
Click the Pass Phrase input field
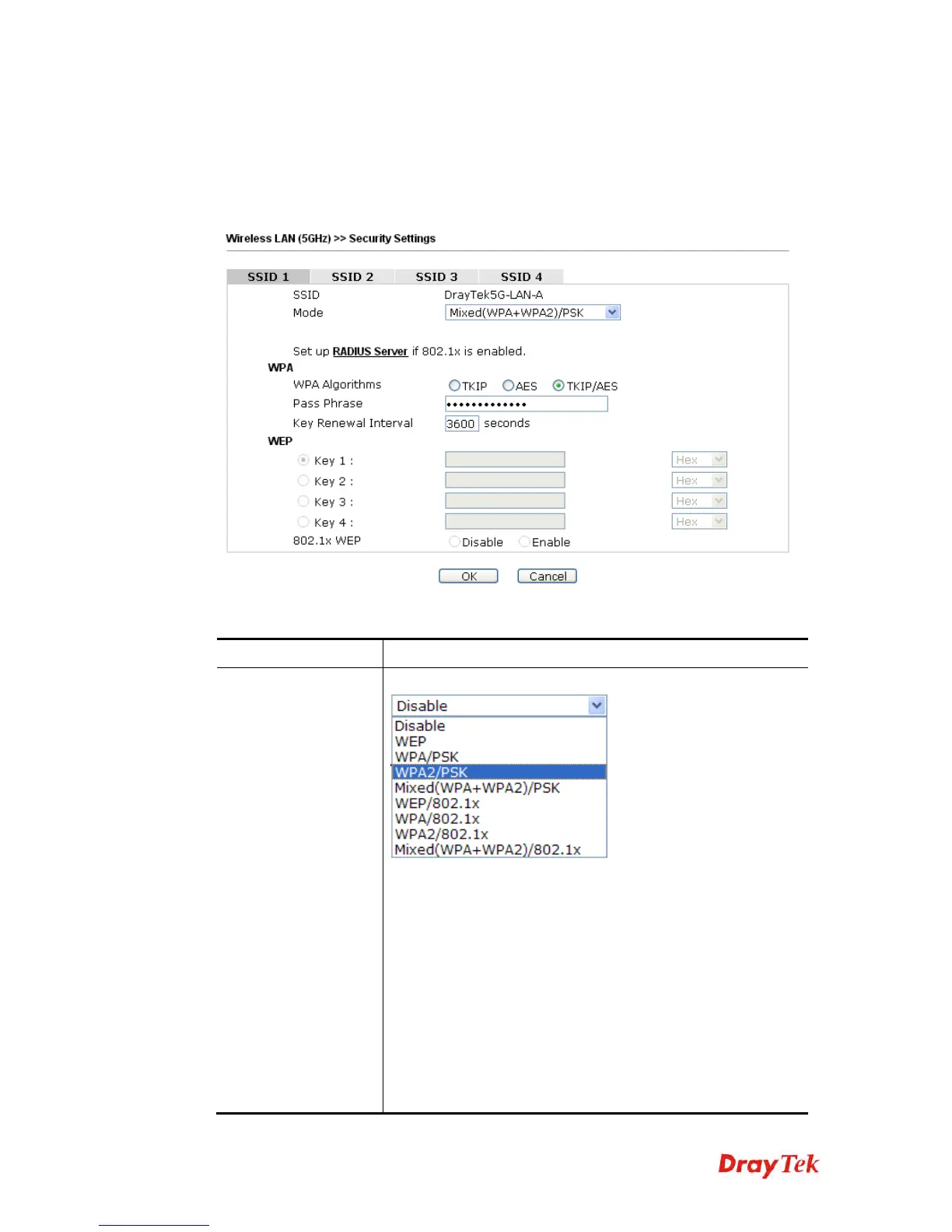point(527,404)
